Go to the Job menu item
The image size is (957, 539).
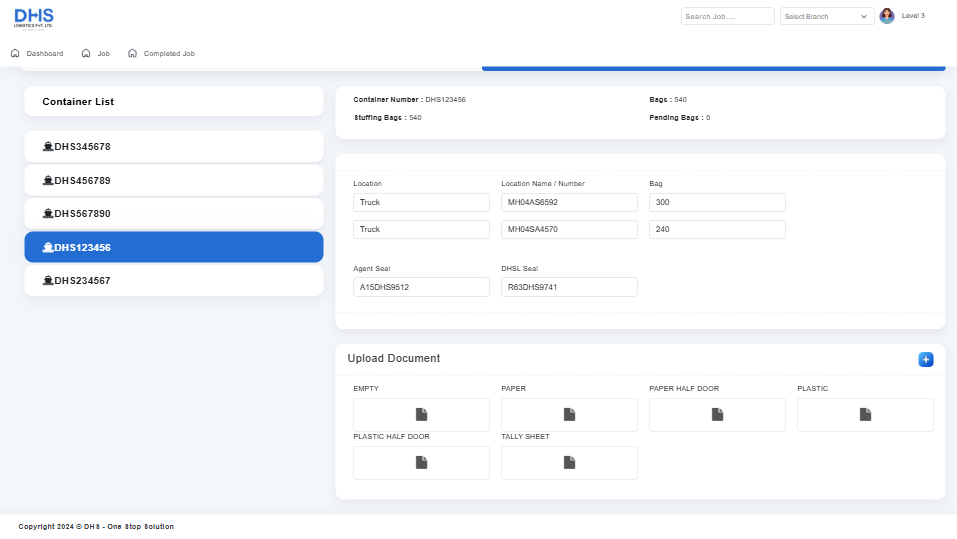coord(96,54)
